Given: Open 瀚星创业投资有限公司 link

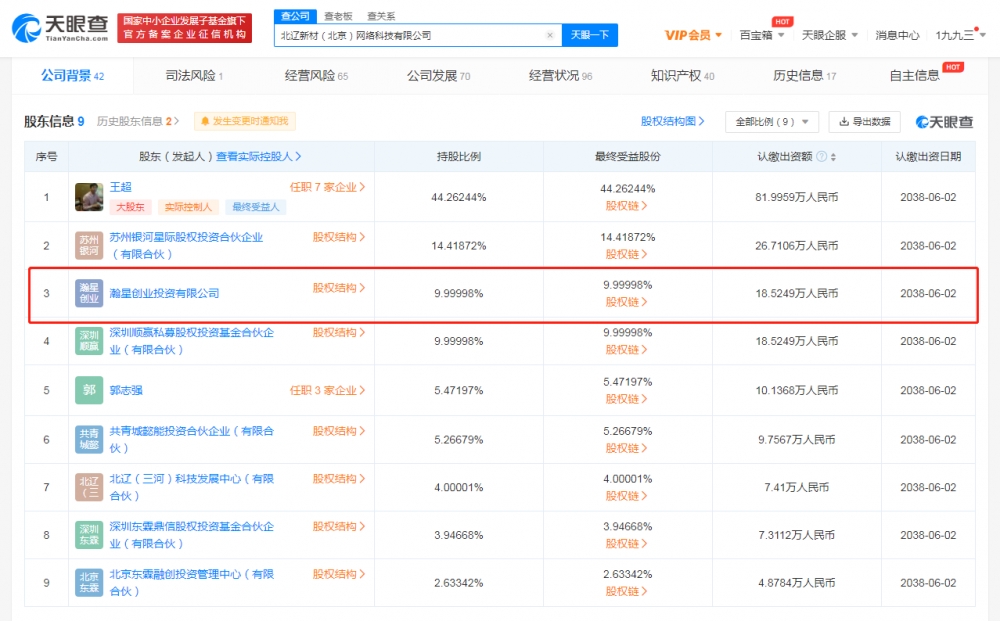Looking at the screenshot, I should (165, 293).
